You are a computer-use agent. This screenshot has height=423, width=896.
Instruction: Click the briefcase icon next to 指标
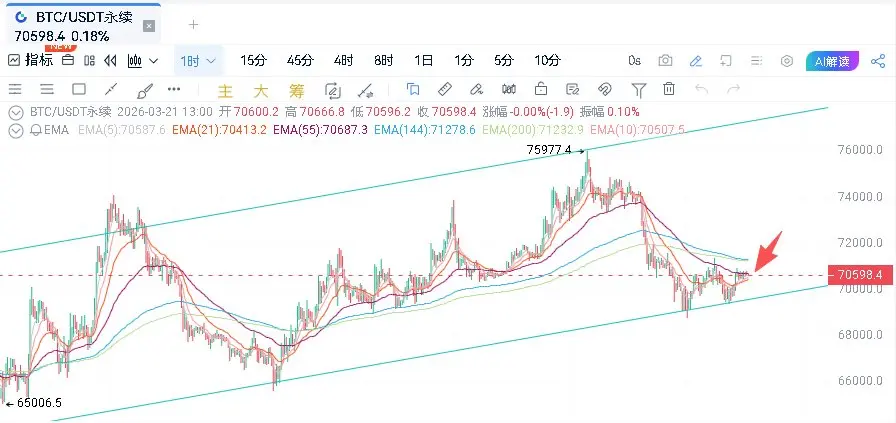[68, 60]
